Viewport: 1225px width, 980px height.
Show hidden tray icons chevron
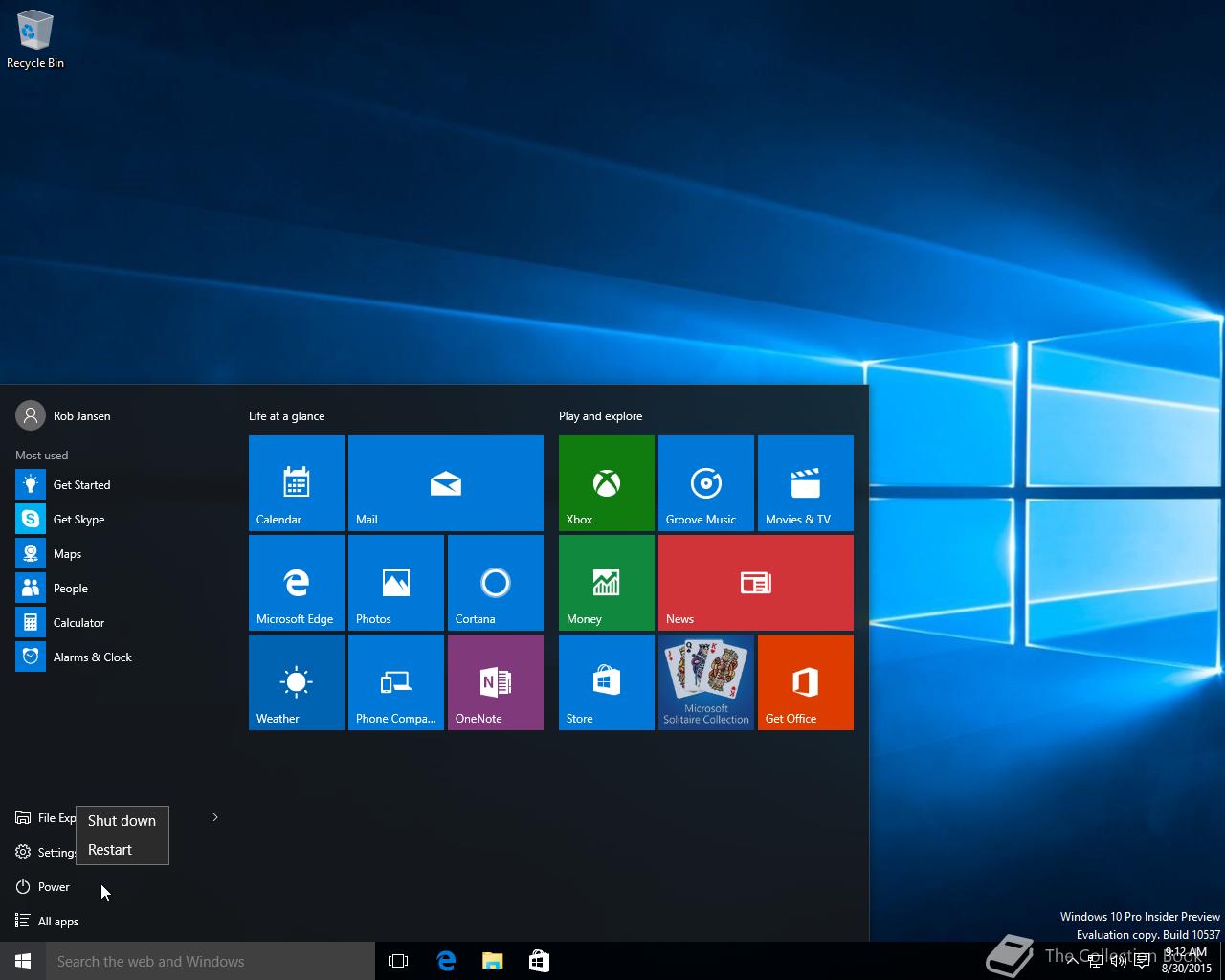1073,961
